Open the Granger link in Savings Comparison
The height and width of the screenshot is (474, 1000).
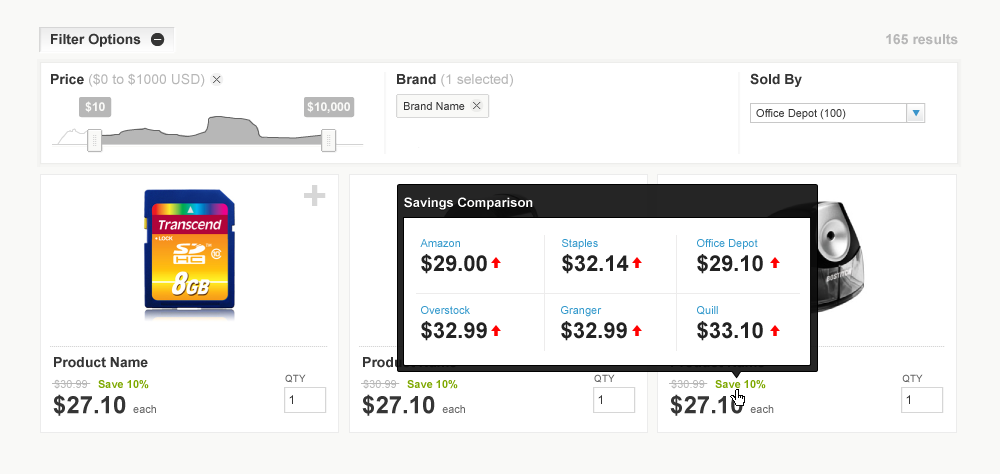coord(581,310)
